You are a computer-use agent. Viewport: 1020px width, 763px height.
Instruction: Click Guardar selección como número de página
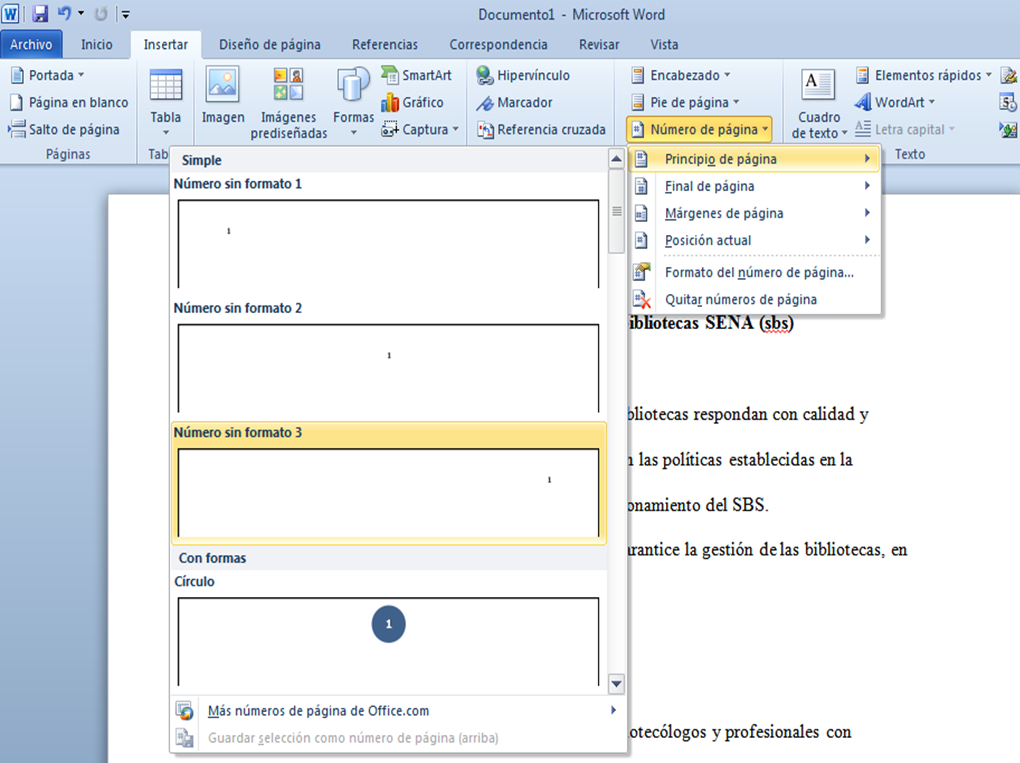(398, 738)
